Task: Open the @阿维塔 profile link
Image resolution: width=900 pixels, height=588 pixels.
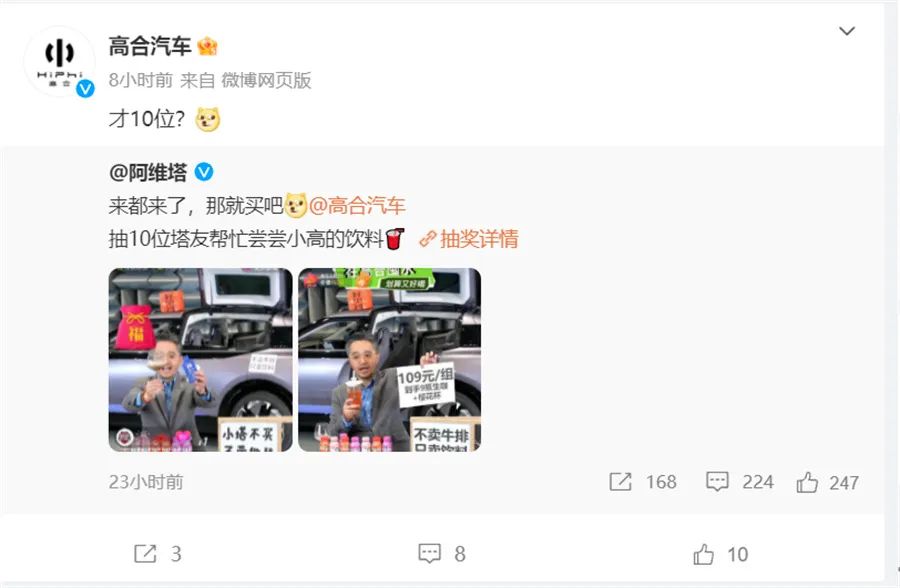Action: point(148,172)
